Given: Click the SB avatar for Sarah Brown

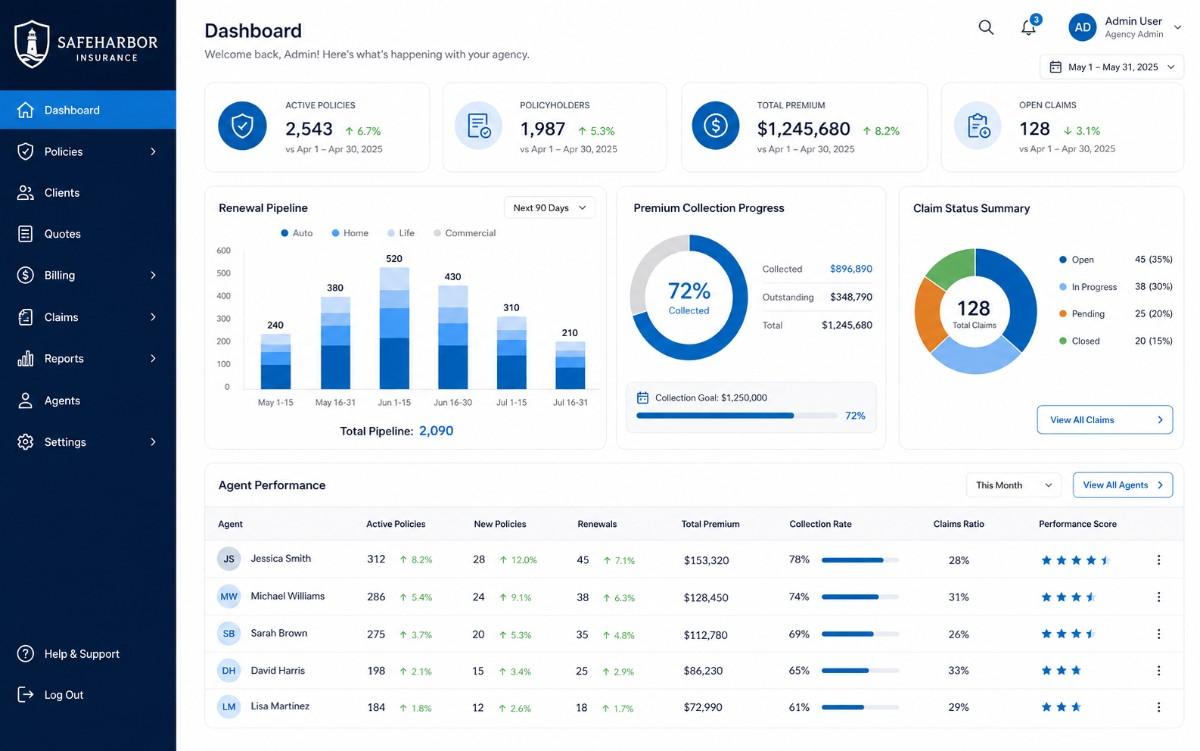Looking at the screenshot, I should 229,634.
